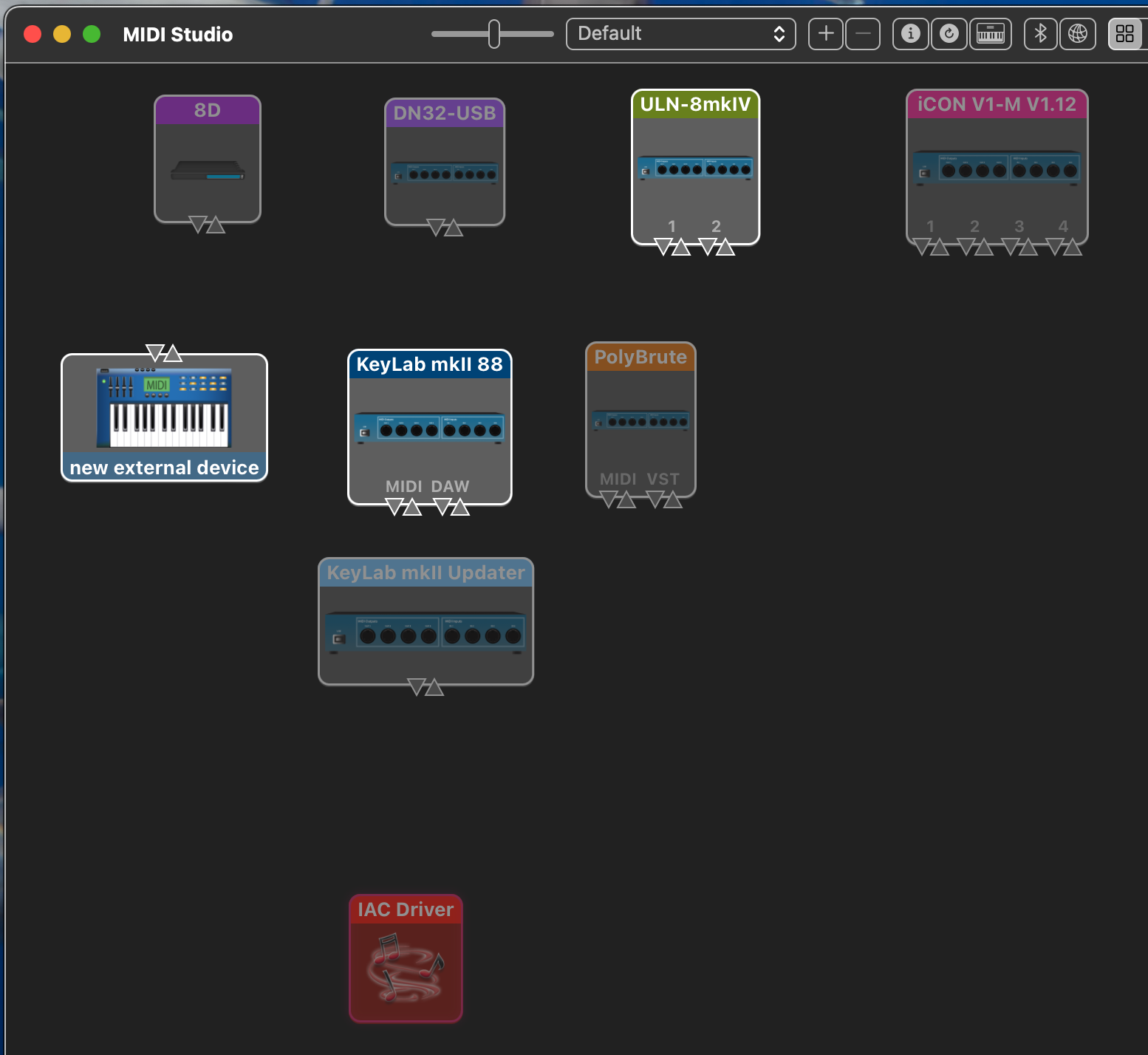Select the KeyLab mkII 88 device

pos(429,427)
